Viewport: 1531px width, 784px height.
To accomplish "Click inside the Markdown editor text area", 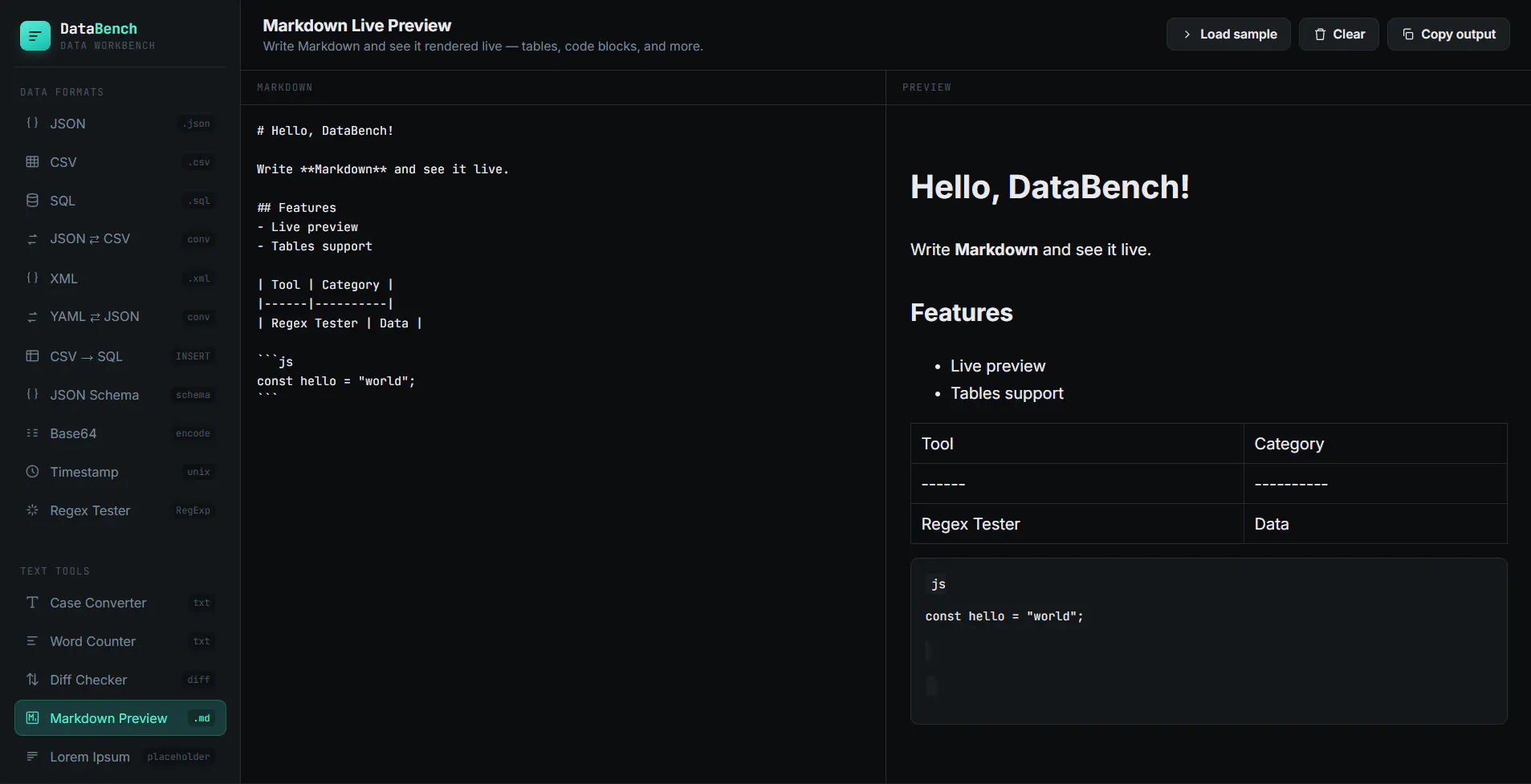I will (x=563, y=444).
